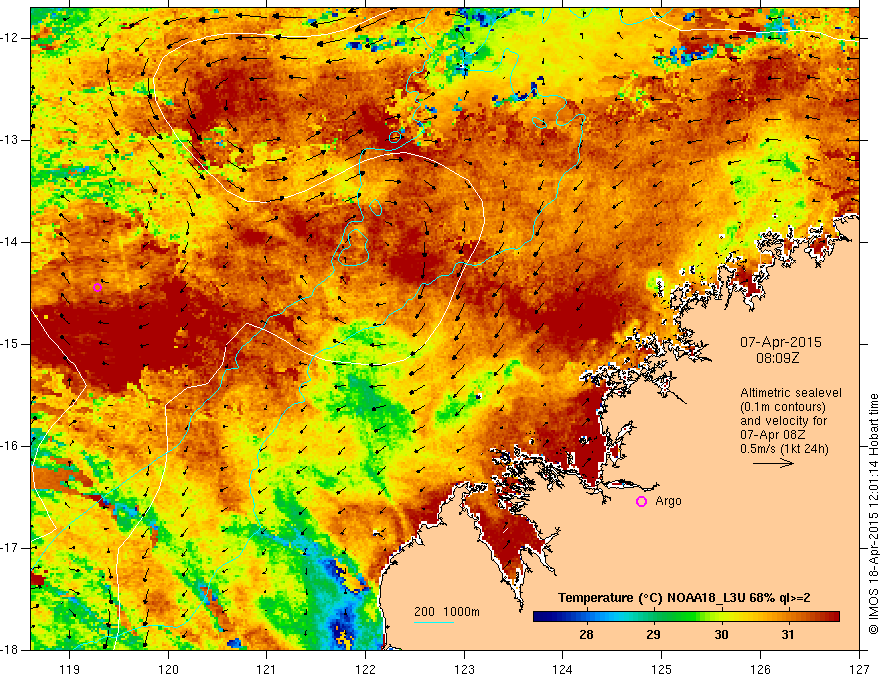The width and height of the screenshot is (880, 680).
Task: Click the 'Argo' legend label
Action: click(668, 501)
